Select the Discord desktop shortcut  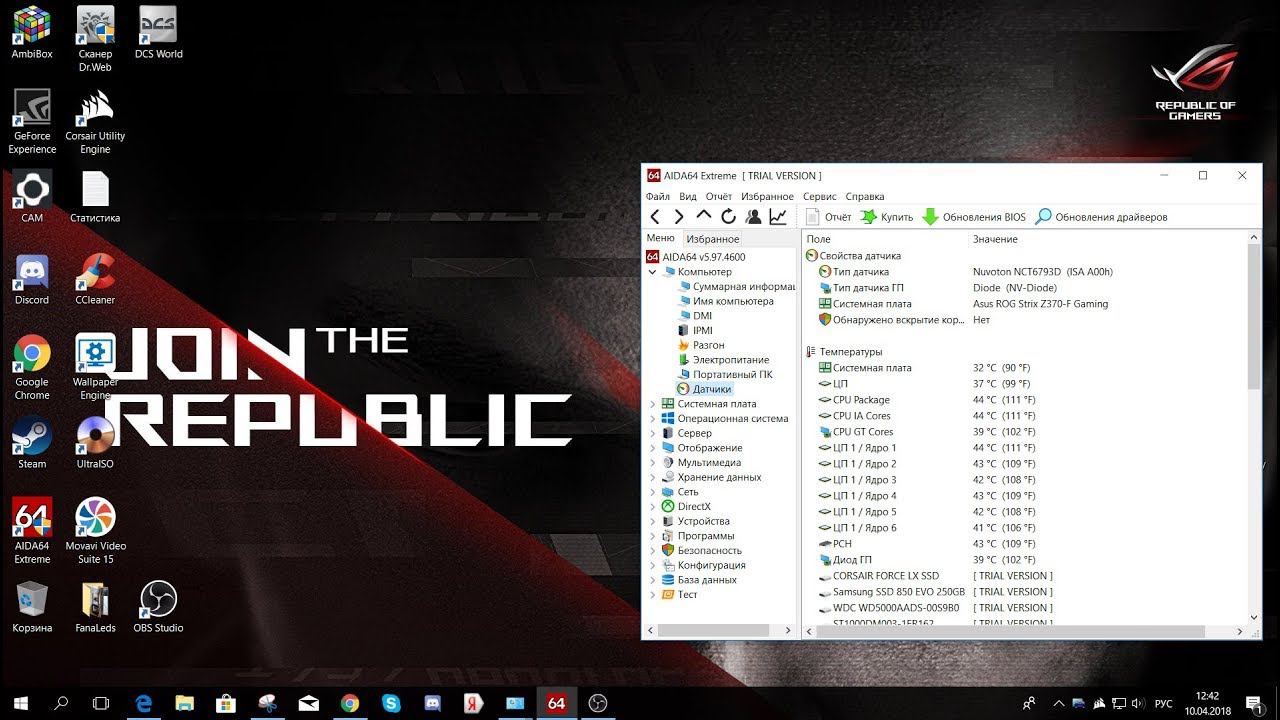32,279
